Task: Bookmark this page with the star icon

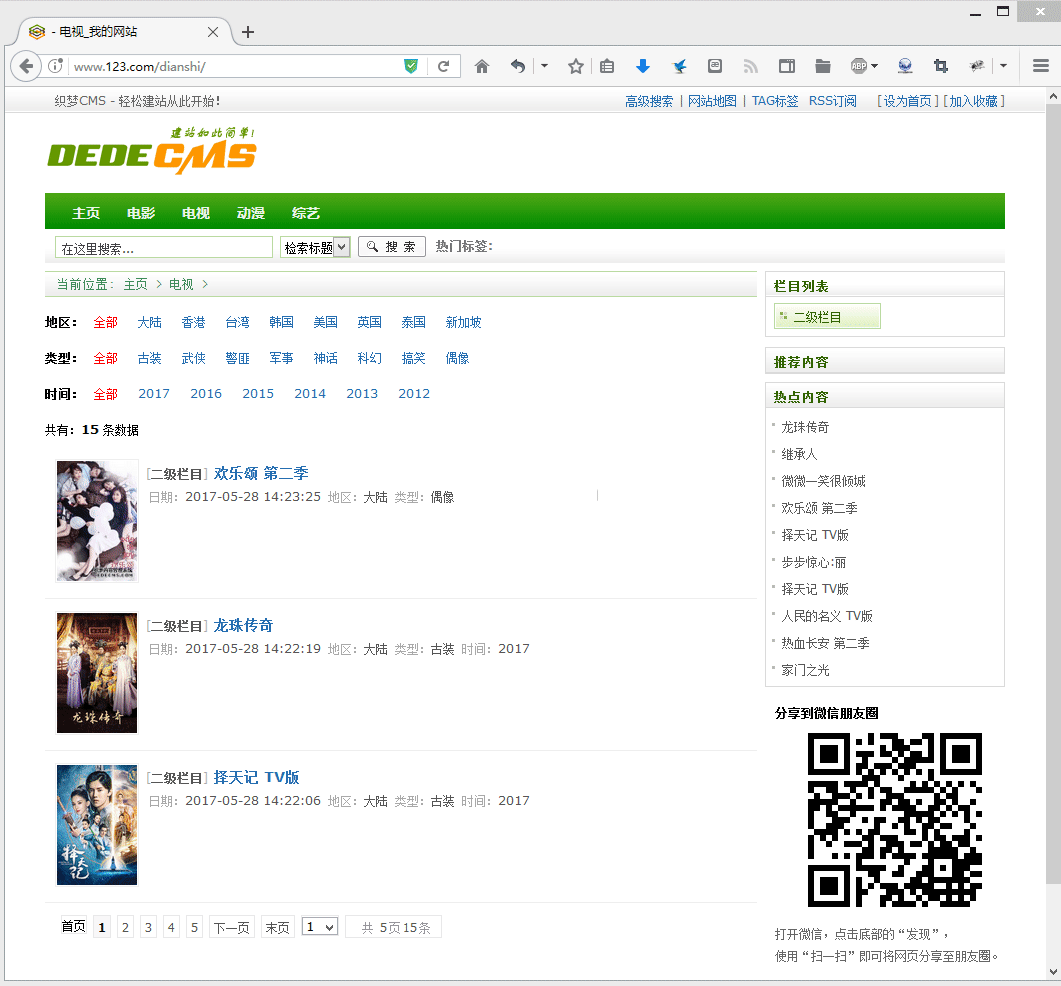Action: (576, 67)
